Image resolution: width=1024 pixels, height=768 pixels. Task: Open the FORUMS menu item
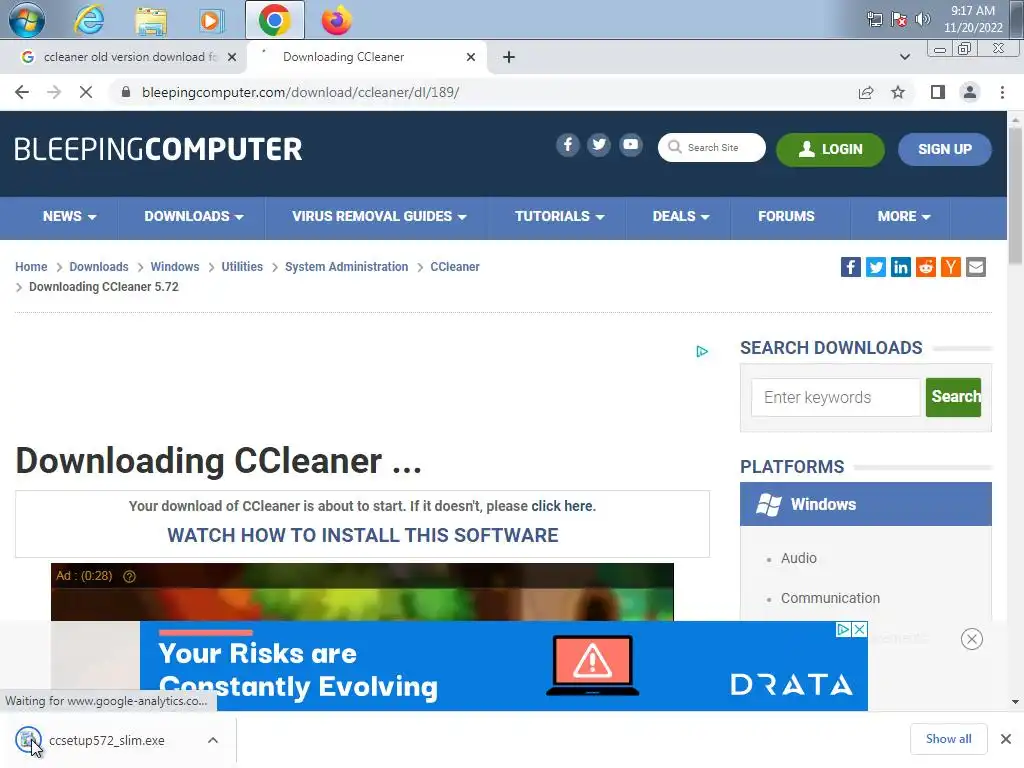pos(786,216)
